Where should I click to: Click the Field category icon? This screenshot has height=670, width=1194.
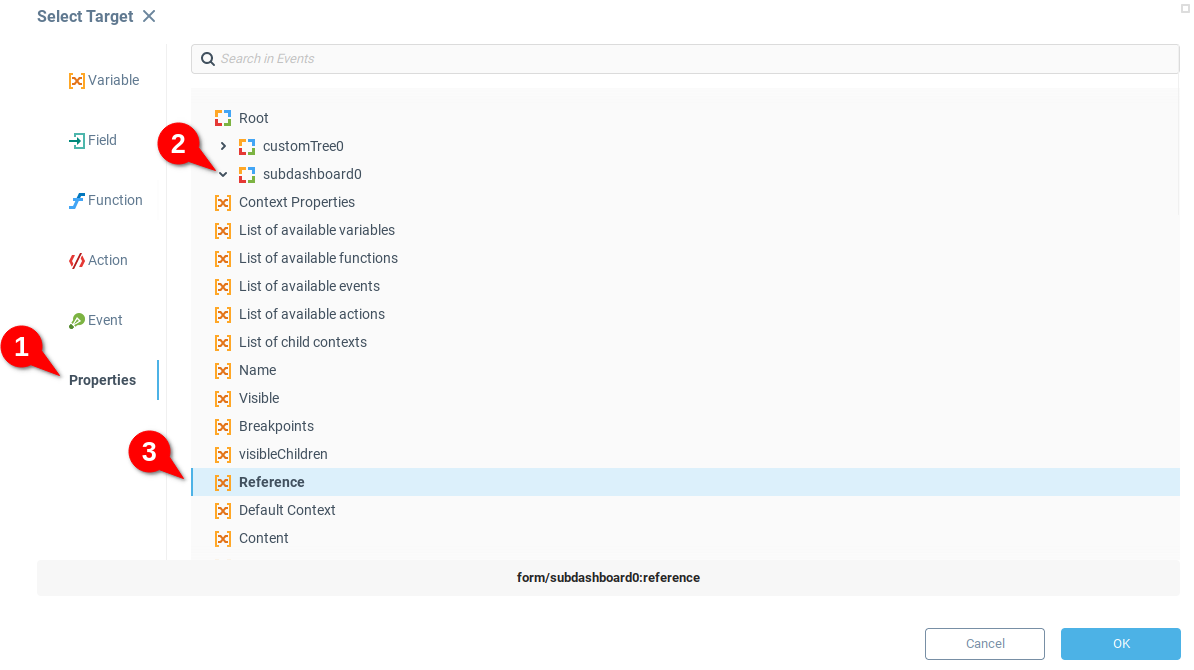point(77,141)
